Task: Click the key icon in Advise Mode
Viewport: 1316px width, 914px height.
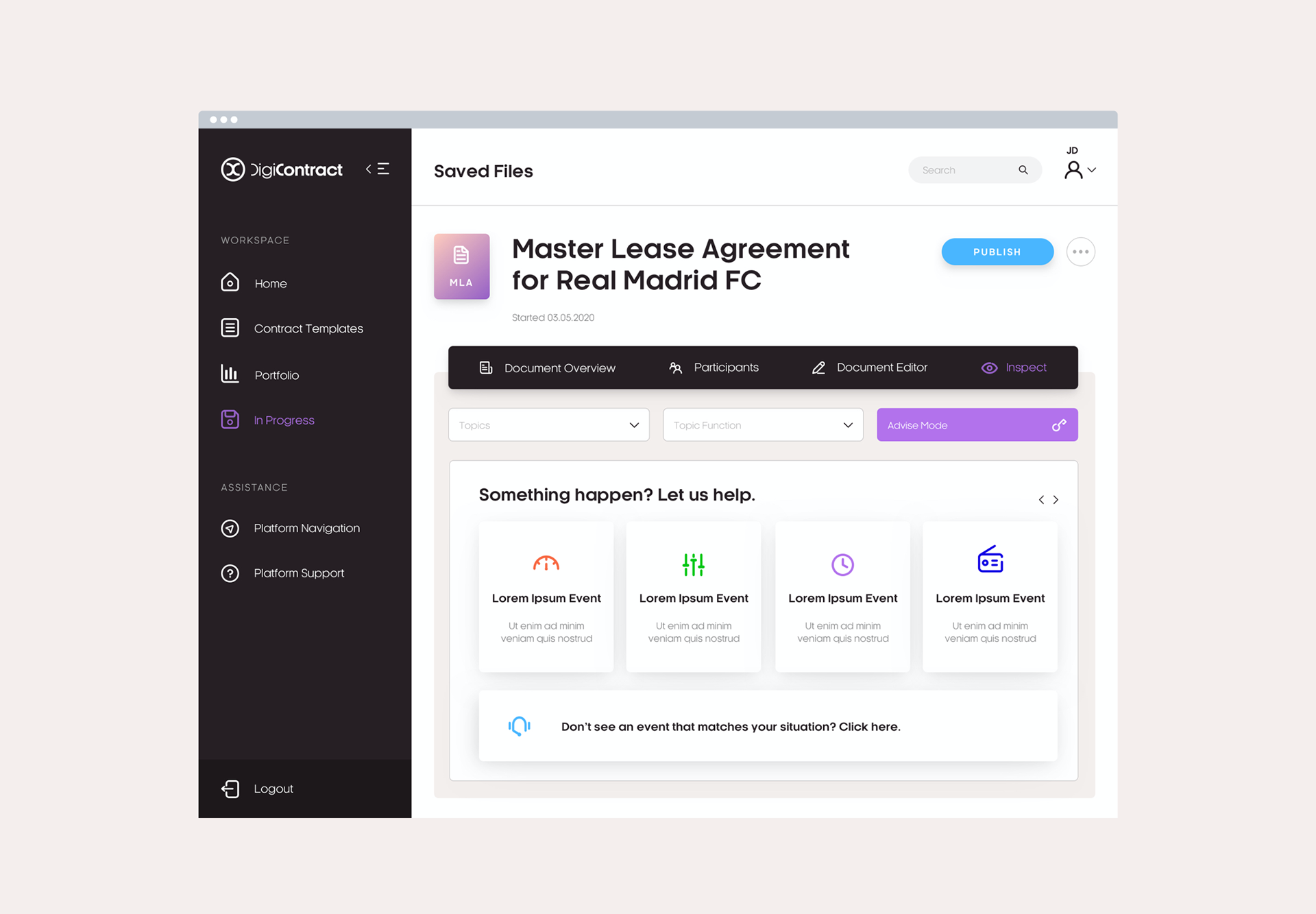Action: (x=1059, y=425)
